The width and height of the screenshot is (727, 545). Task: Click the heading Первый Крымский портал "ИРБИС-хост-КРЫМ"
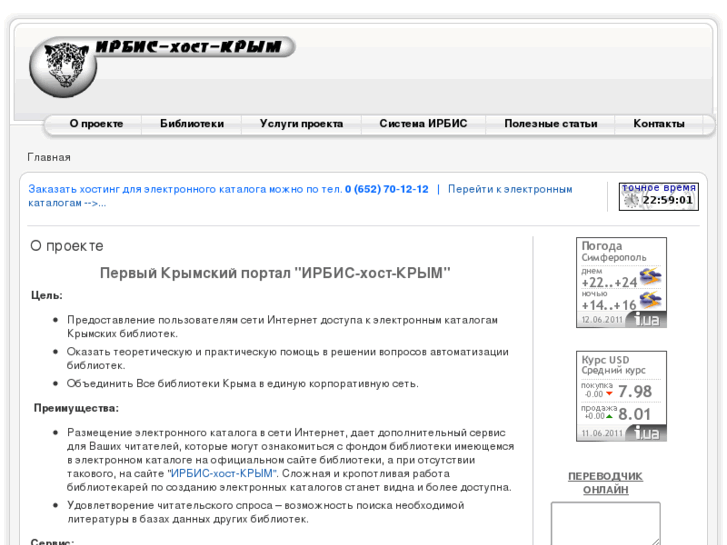pyautogui.click(x=275, y=273)
